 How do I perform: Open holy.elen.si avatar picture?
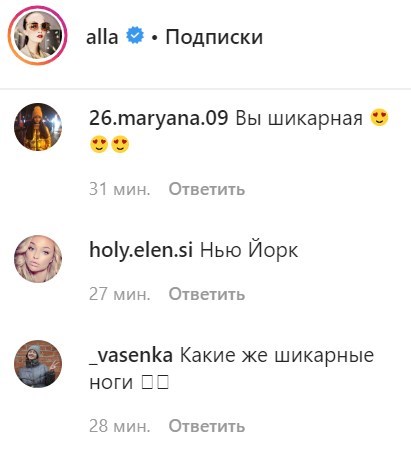point(38,259)
